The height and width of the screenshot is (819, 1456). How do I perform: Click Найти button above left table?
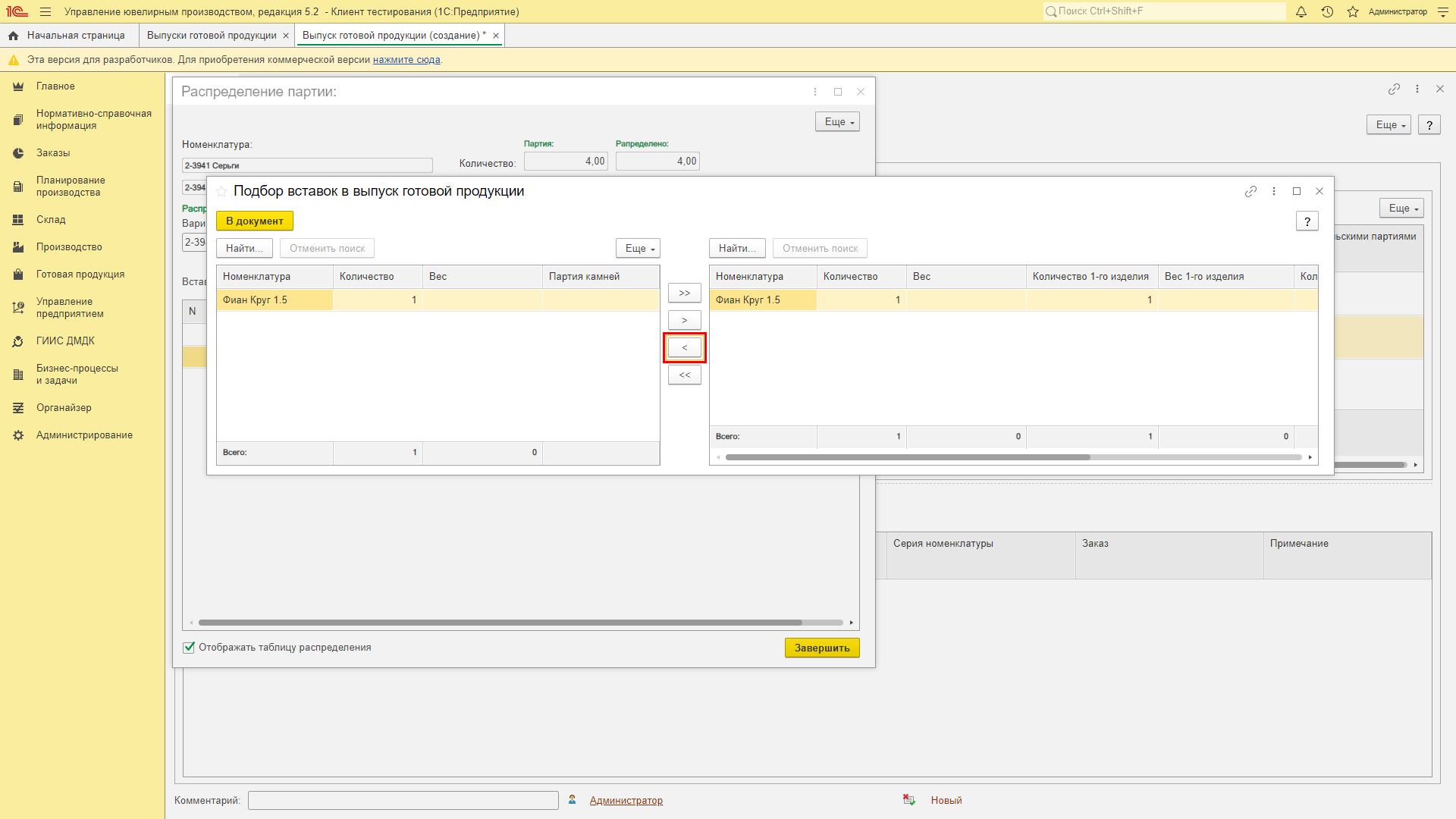[x=244, y=249]
